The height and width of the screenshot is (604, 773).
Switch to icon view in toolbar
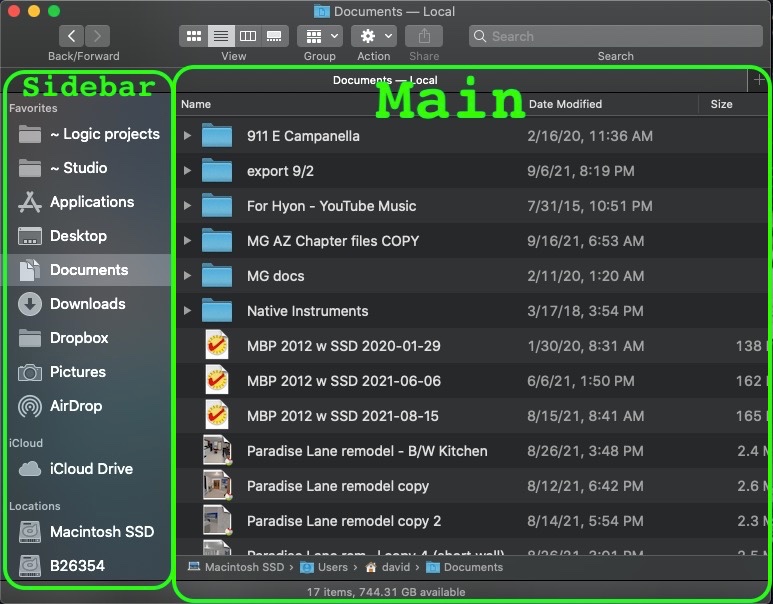(193, 36)
